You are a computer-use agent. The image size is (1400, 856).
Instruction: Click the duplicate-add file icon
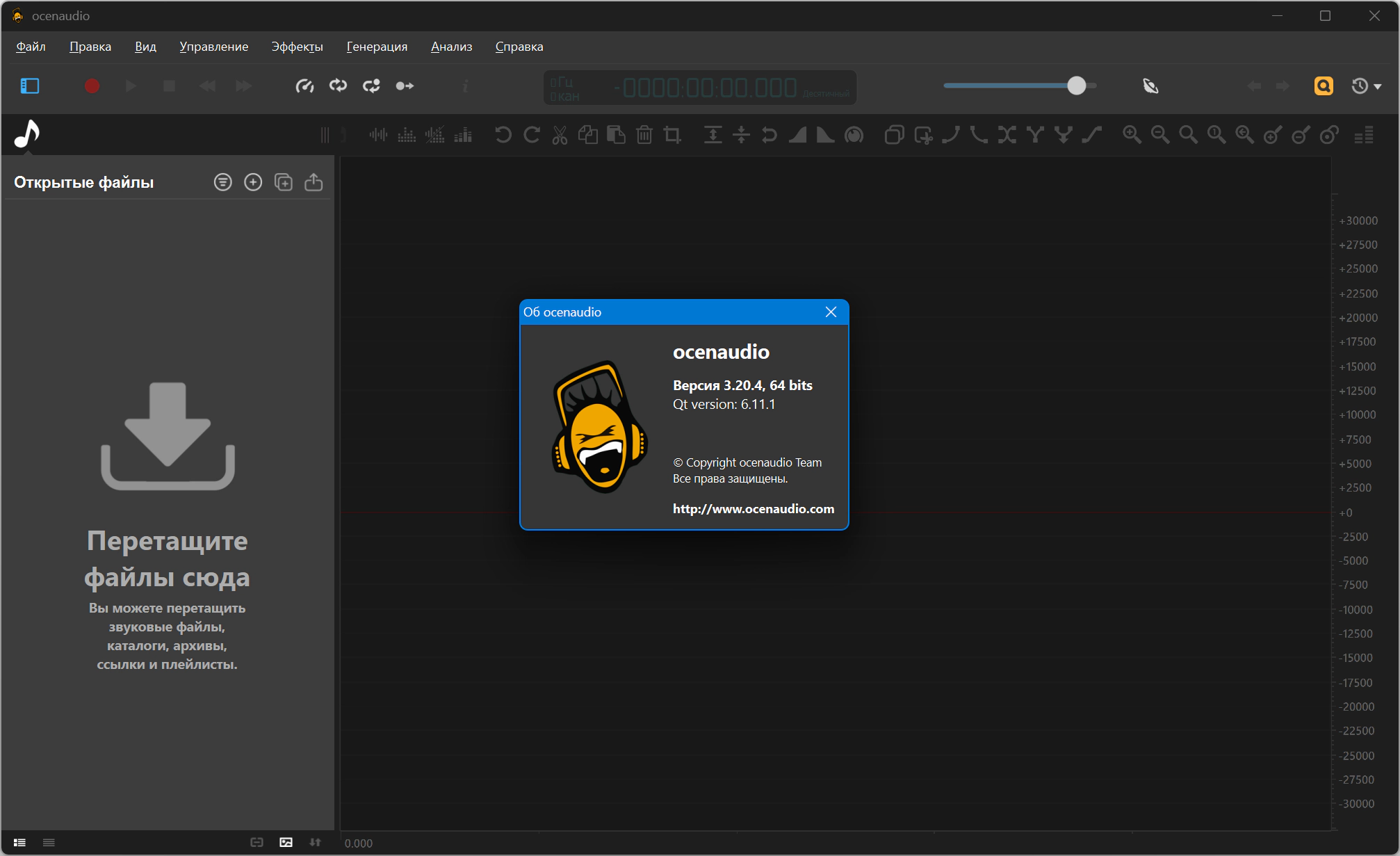[x=284, y=182]
